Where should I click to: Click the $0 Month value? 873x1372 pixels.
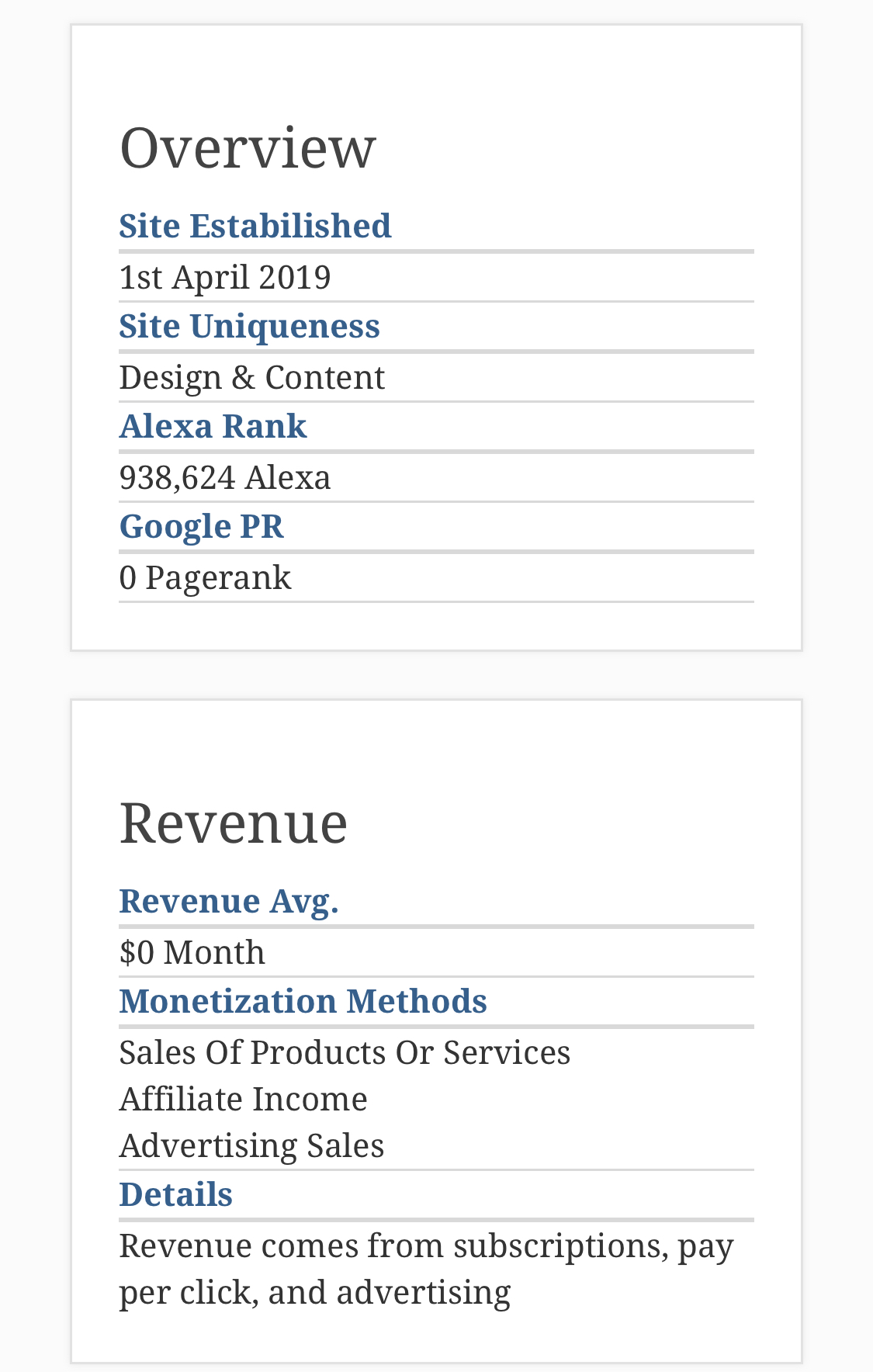pos(192,952)
